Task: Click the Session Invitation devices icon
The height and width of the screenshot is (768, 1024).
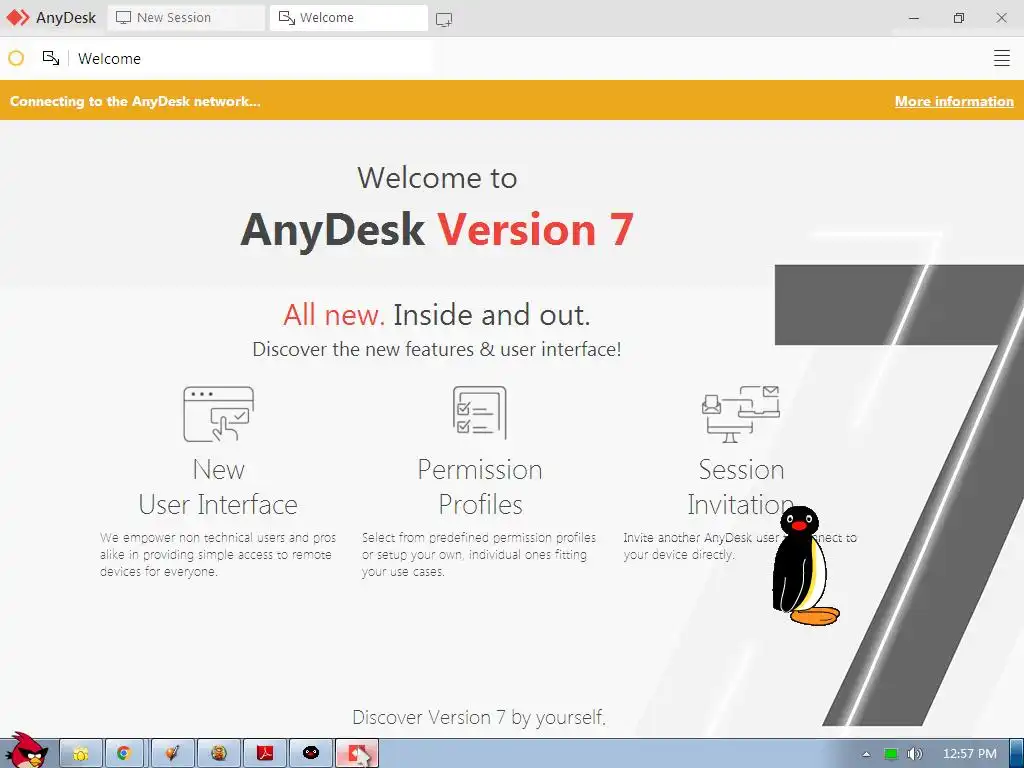Action: pyautogui.click(x=741, y=414)
